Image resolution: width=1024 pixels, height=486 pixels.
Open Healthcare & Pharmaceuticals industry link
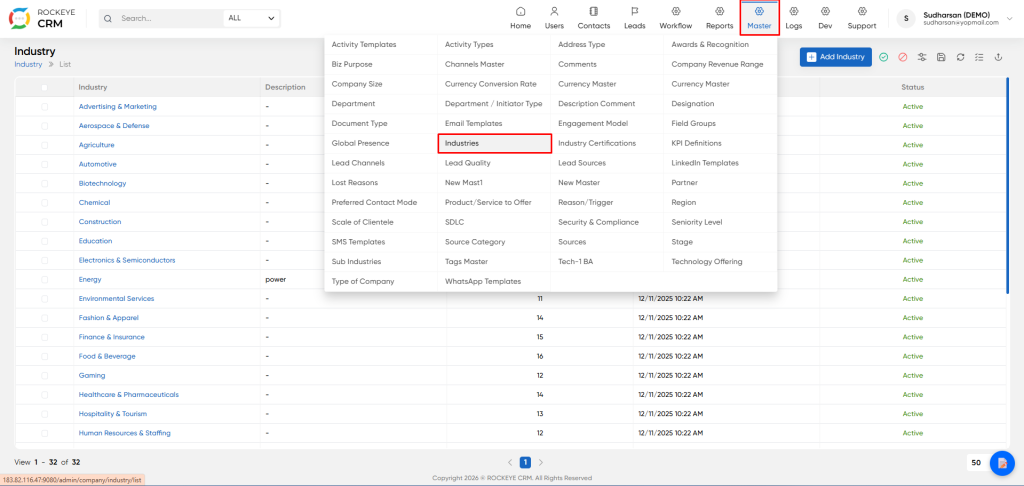pos(129,395)
